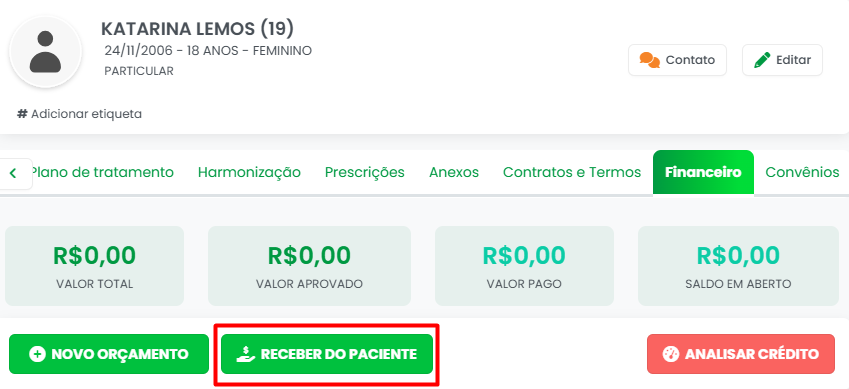Image resolution: width=849 pixels, height=389 pixels.
Task: Go to the Anexos tab
Action: [x=454, y=172]
